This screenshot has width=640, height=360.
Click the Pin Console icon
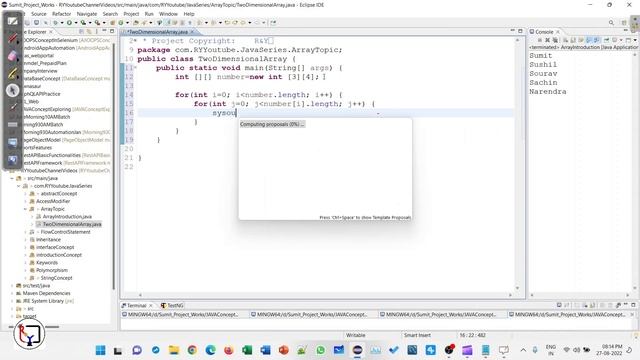pyautogui.click(x=607, y=40)
